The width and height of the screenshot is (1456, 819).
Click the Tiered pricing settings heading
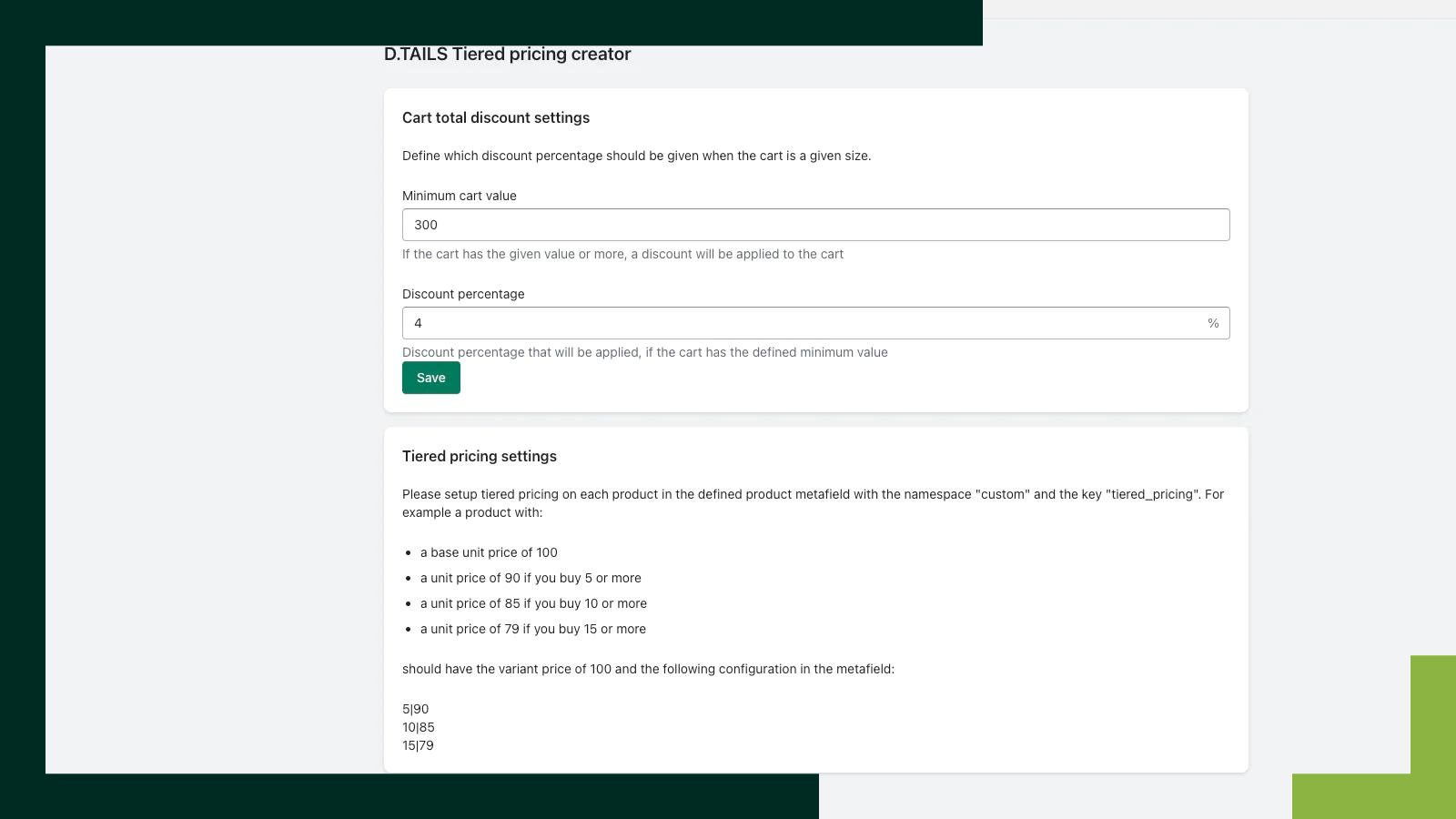point(480,456)
